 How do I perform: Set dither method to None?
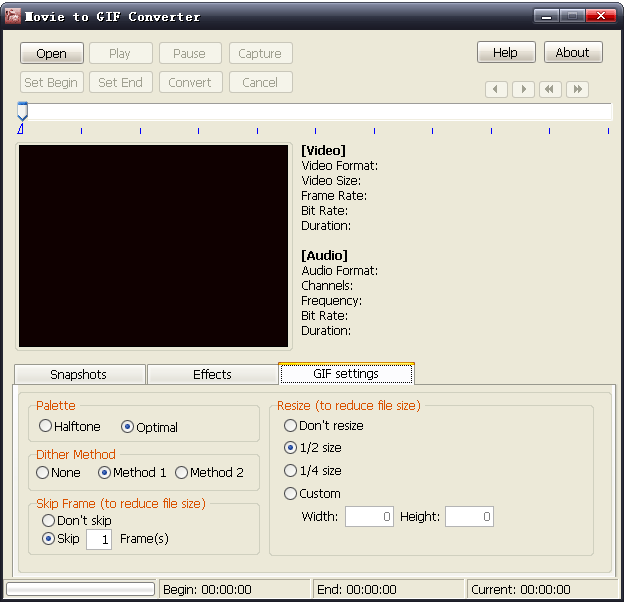58,472
